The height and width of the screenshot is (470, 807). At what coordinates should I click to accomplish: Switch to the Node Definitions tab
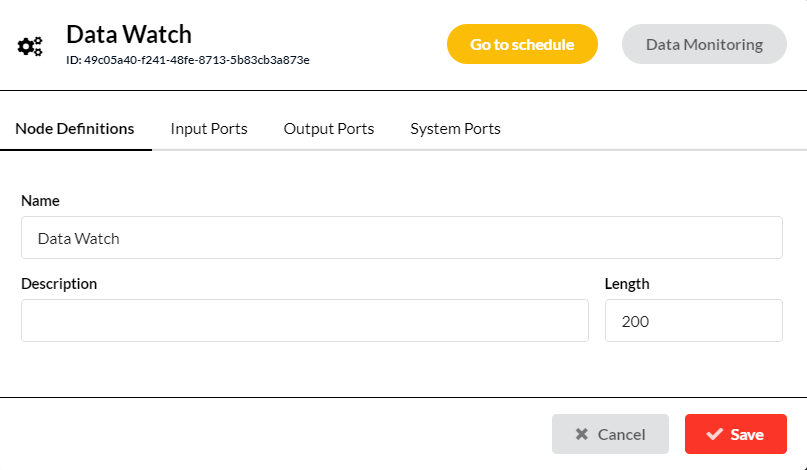75,129
